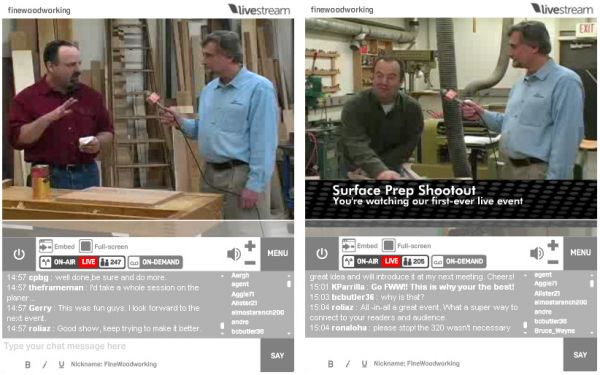
Task: Click the power icon in right player
Action: click(x=322, y=253)
